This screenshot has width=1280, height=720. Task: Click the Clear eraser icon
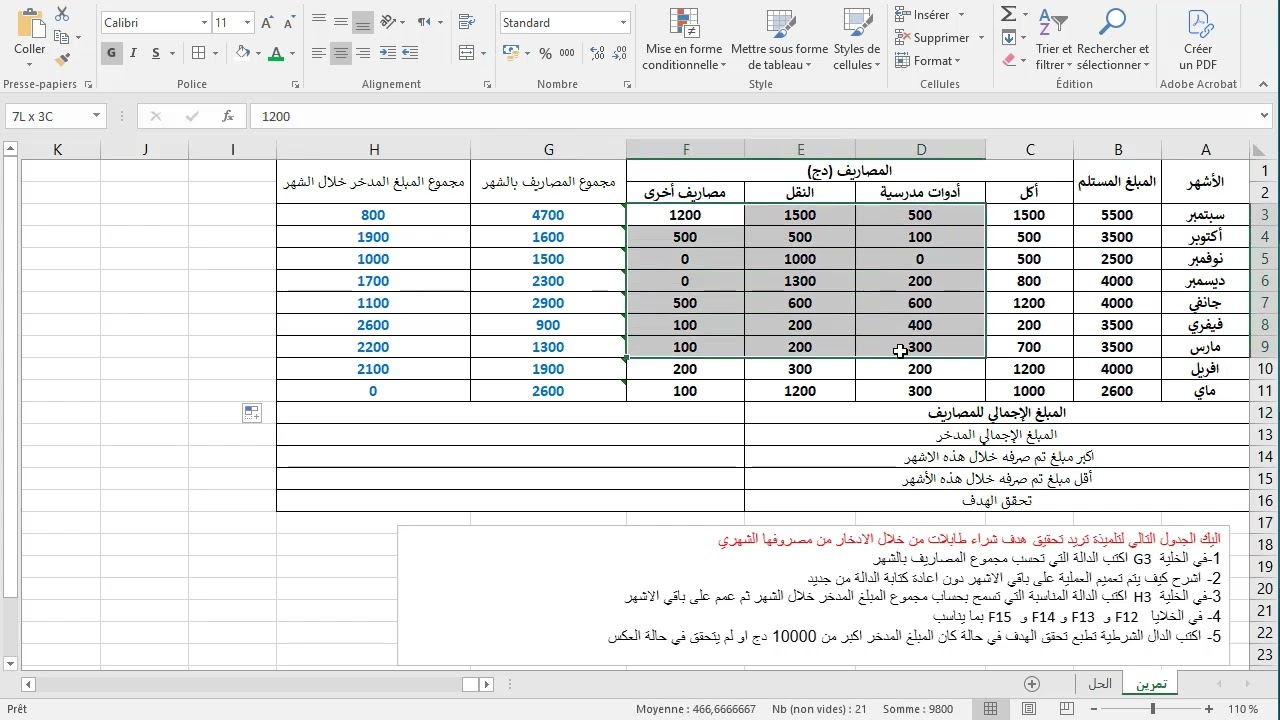click(1008, 60)
